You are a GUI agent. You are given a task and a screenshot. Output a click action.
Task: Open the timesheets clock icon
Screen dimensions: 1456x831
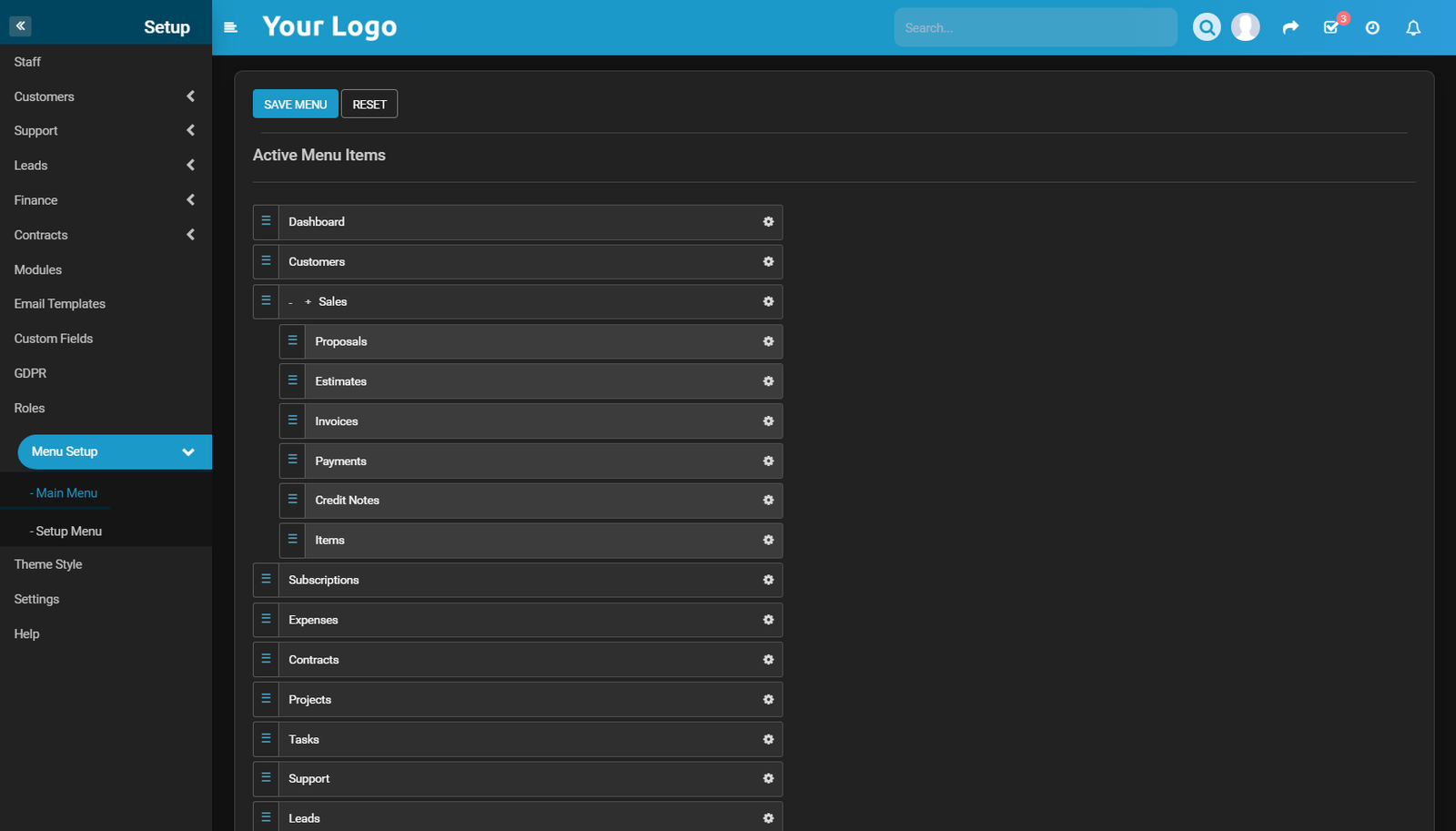(x=1372, y=27)
